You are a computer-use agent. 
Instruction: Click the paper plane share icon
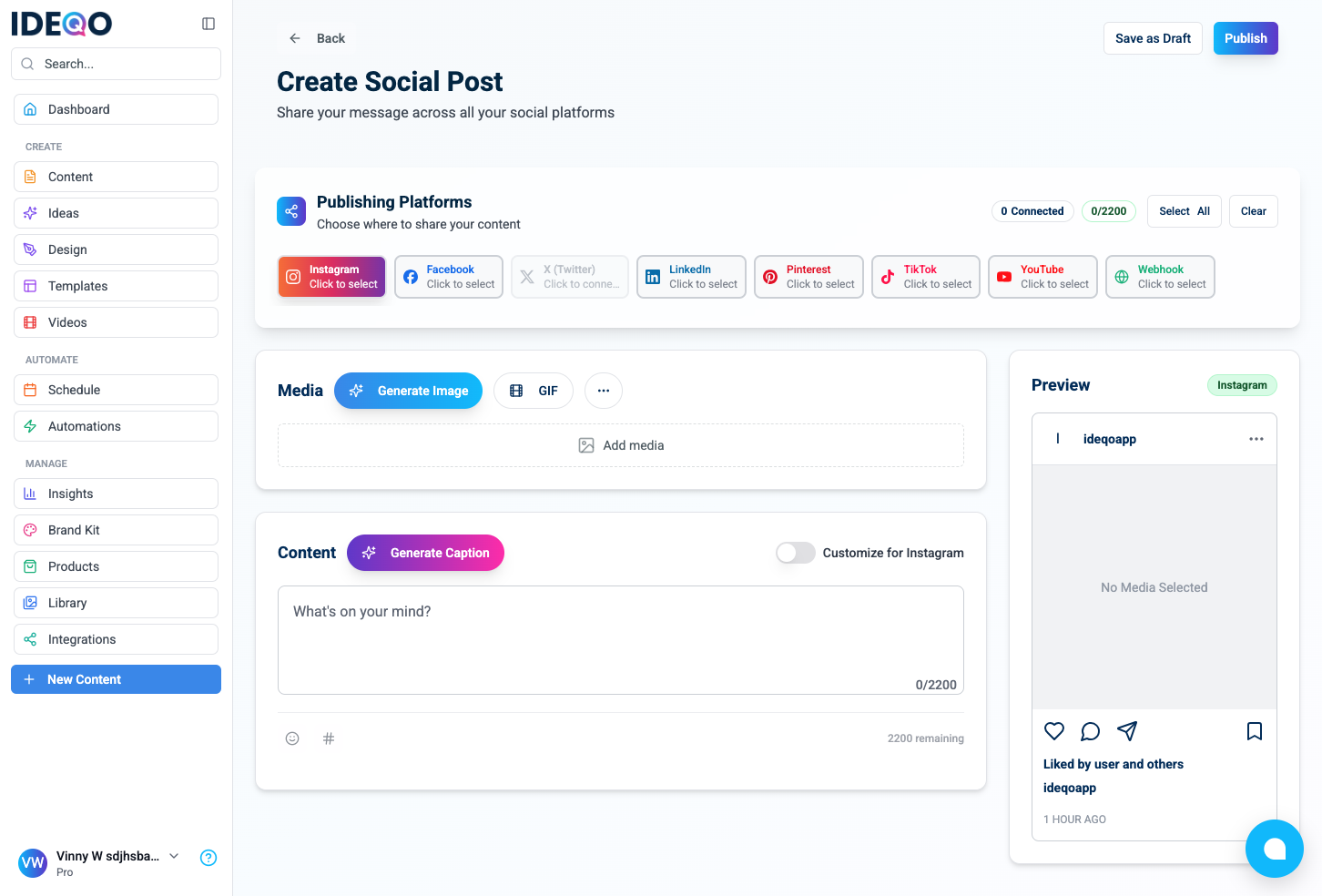pos(1127,731)
